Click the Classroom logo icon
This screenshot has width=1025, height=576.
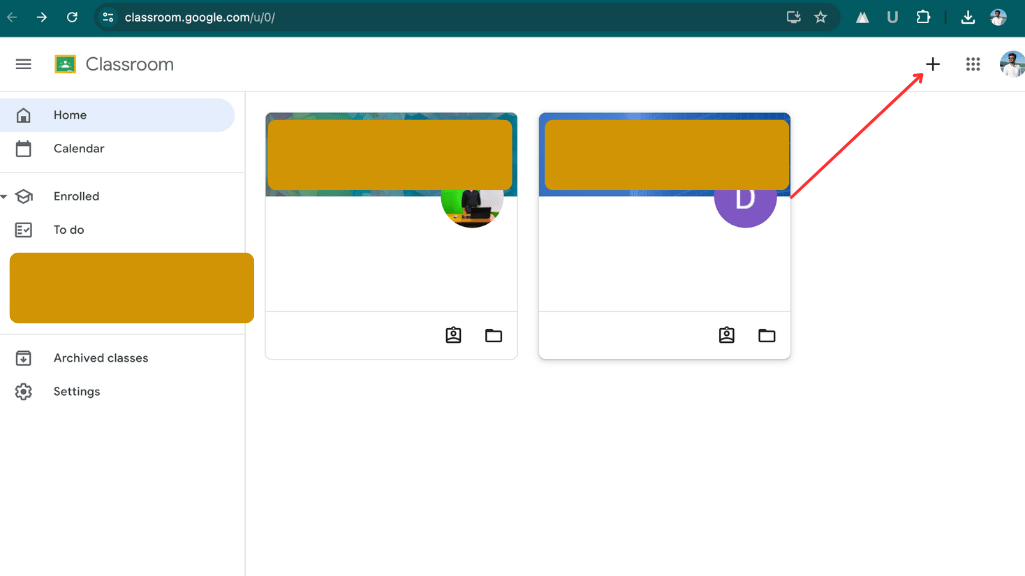65,63
